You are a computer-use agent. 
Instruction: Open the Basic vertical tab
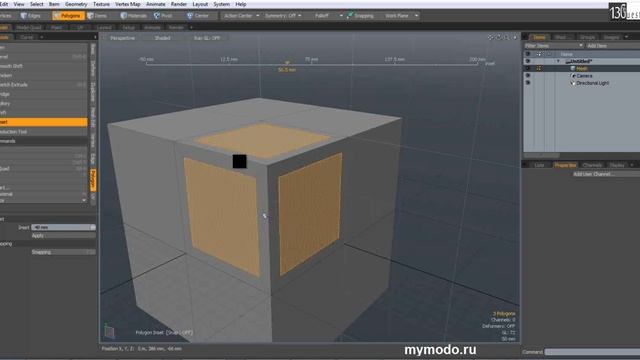click(x=93, y=49)
